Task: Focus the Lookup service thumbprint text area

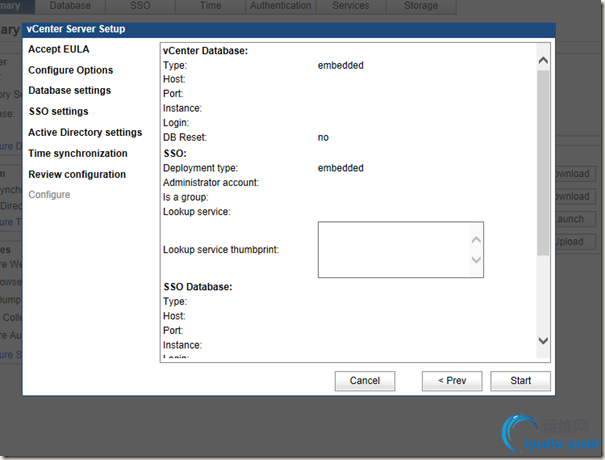Action: pos(401,250)
